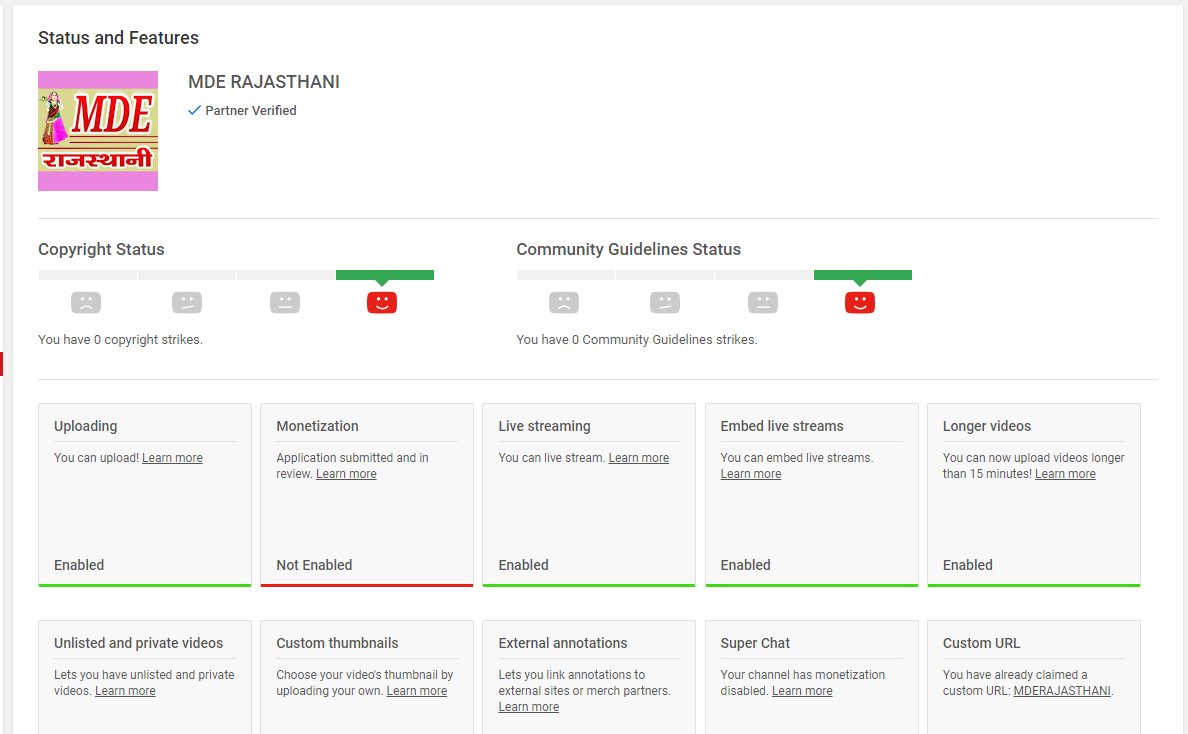Image resolution: width=1188 pixels, height=734 pixels.
Task: Click 'Application submitted and in review.' text
Action: point(352,465)
